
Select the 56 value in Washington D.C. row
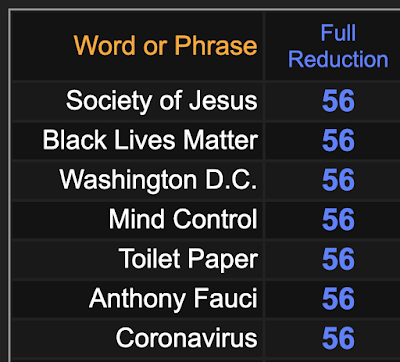click(338, 180)
